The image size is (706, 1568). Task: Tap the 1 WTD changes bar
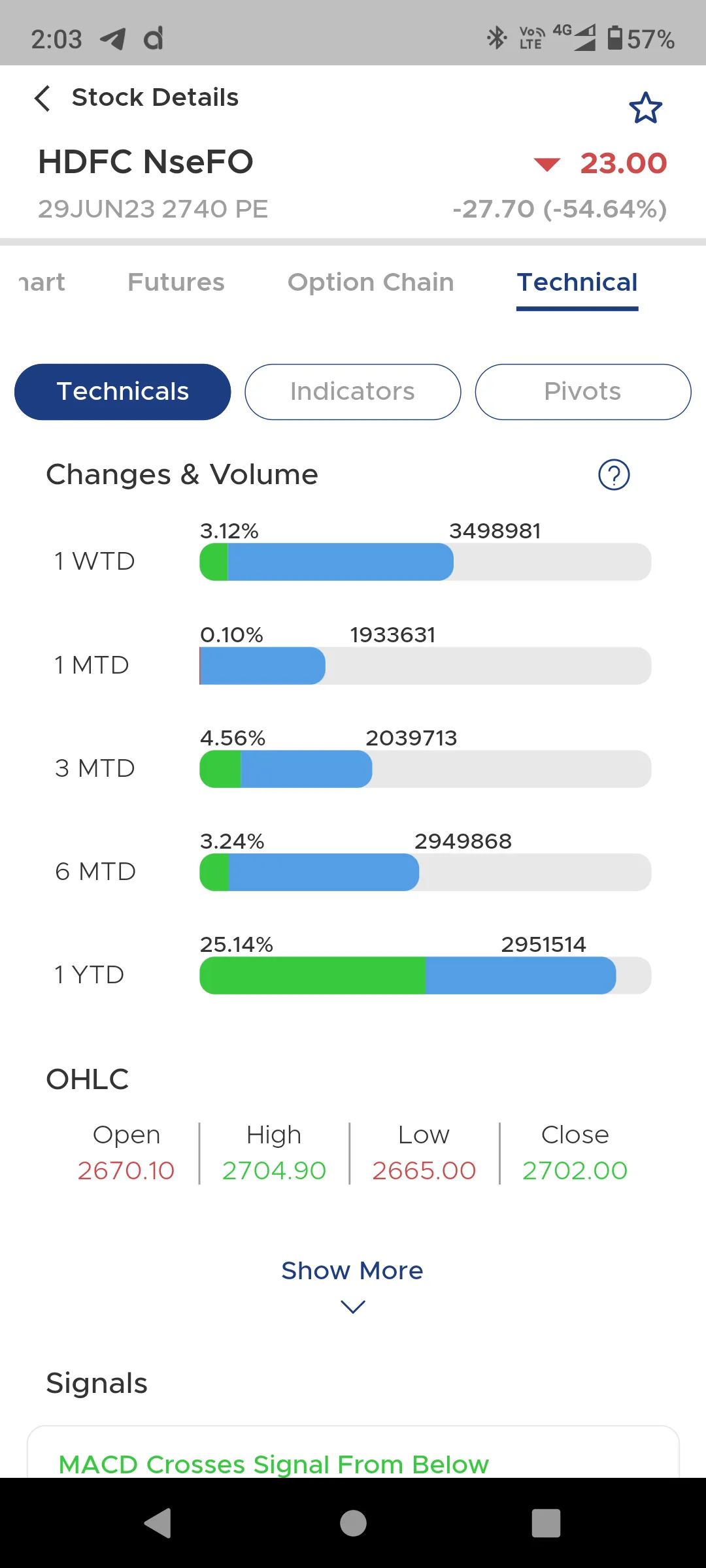(x=425, y=562)
